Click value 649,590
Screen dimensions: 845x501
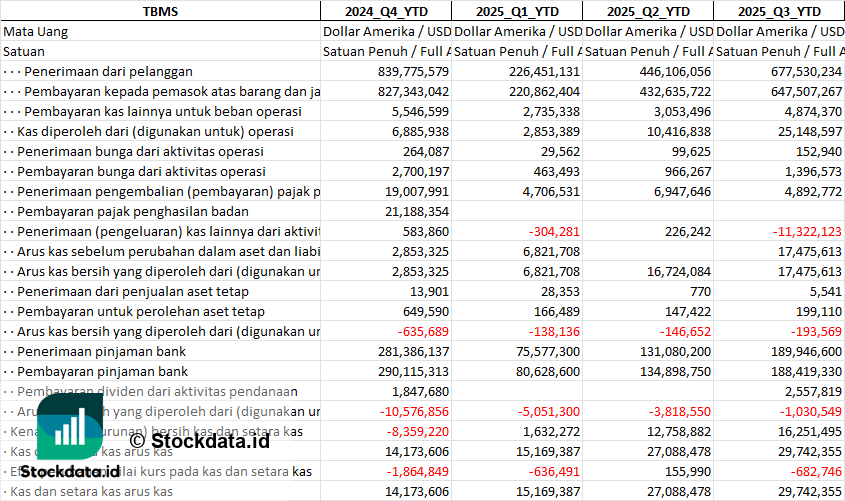click(x=426, y=311)
